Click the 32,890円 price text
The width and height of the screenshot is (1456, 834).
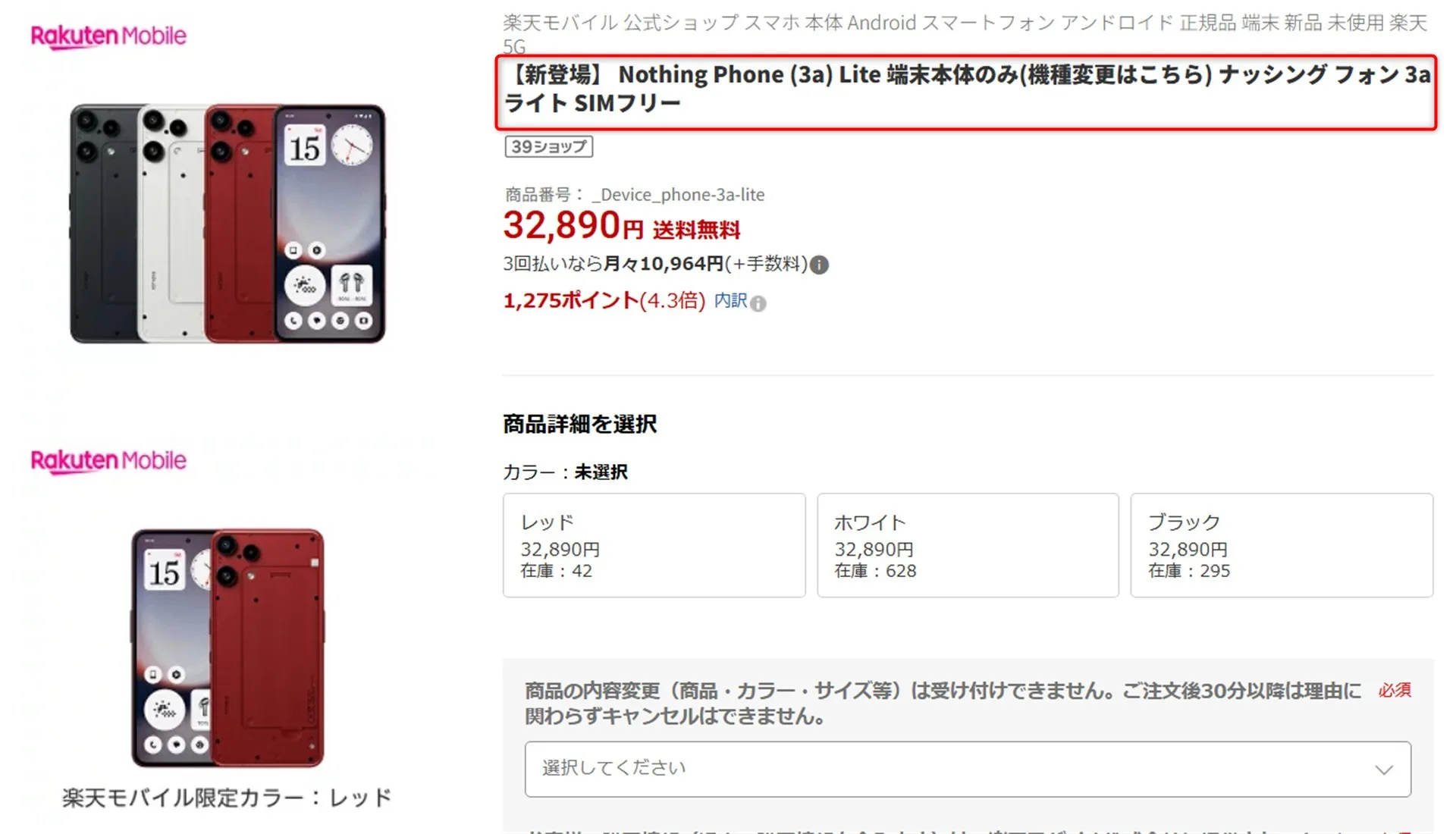[x=573, y=225]
